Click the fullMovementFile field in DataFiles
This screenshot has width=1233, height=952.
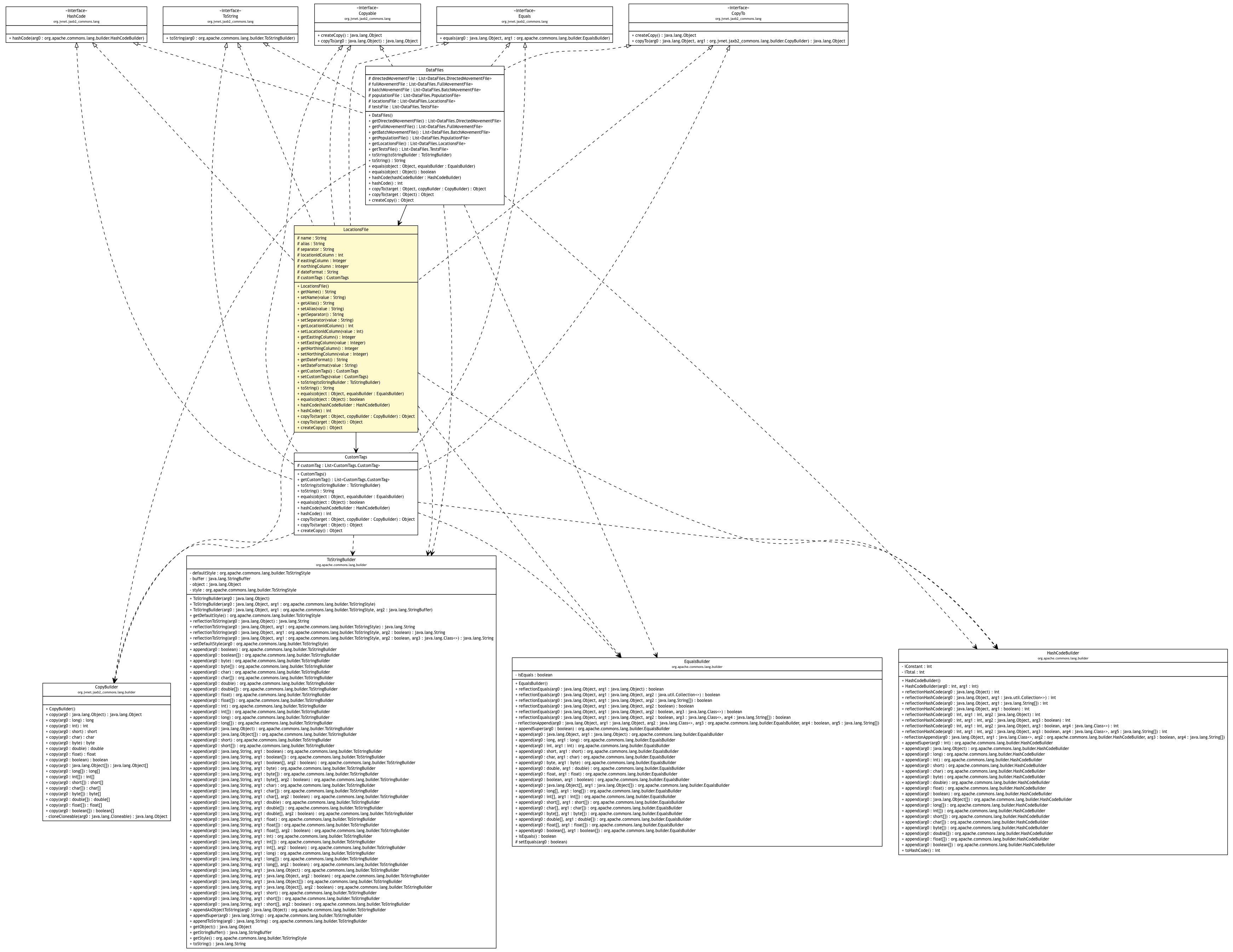click(x=420, y=84)
